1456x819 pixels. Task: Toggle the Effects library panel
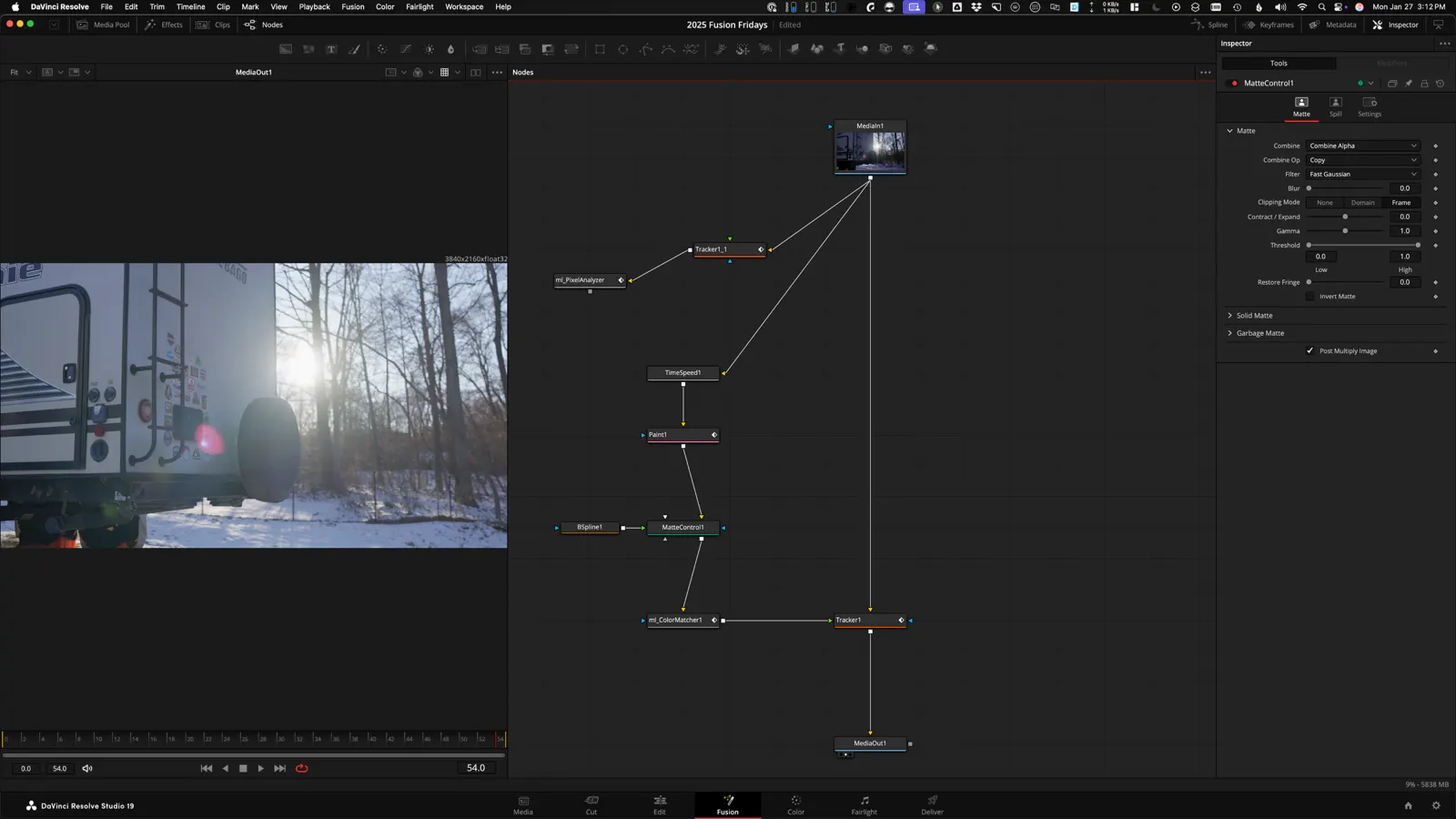[164, 25]
